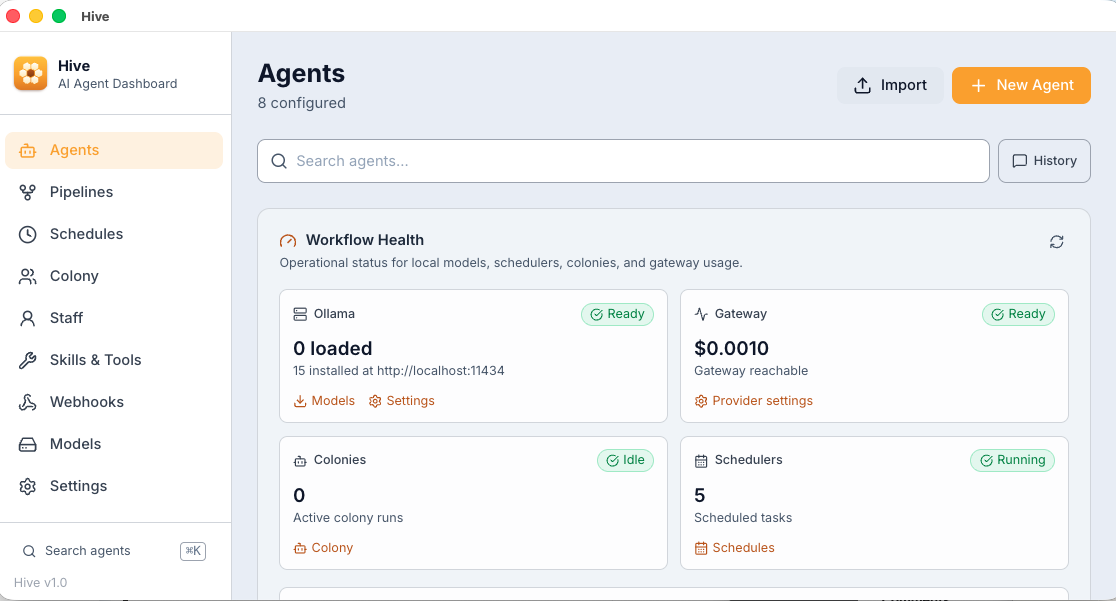Open Settings link in Ollama card
Viewport: 1116px width, 601px height.
coord(401,401)
